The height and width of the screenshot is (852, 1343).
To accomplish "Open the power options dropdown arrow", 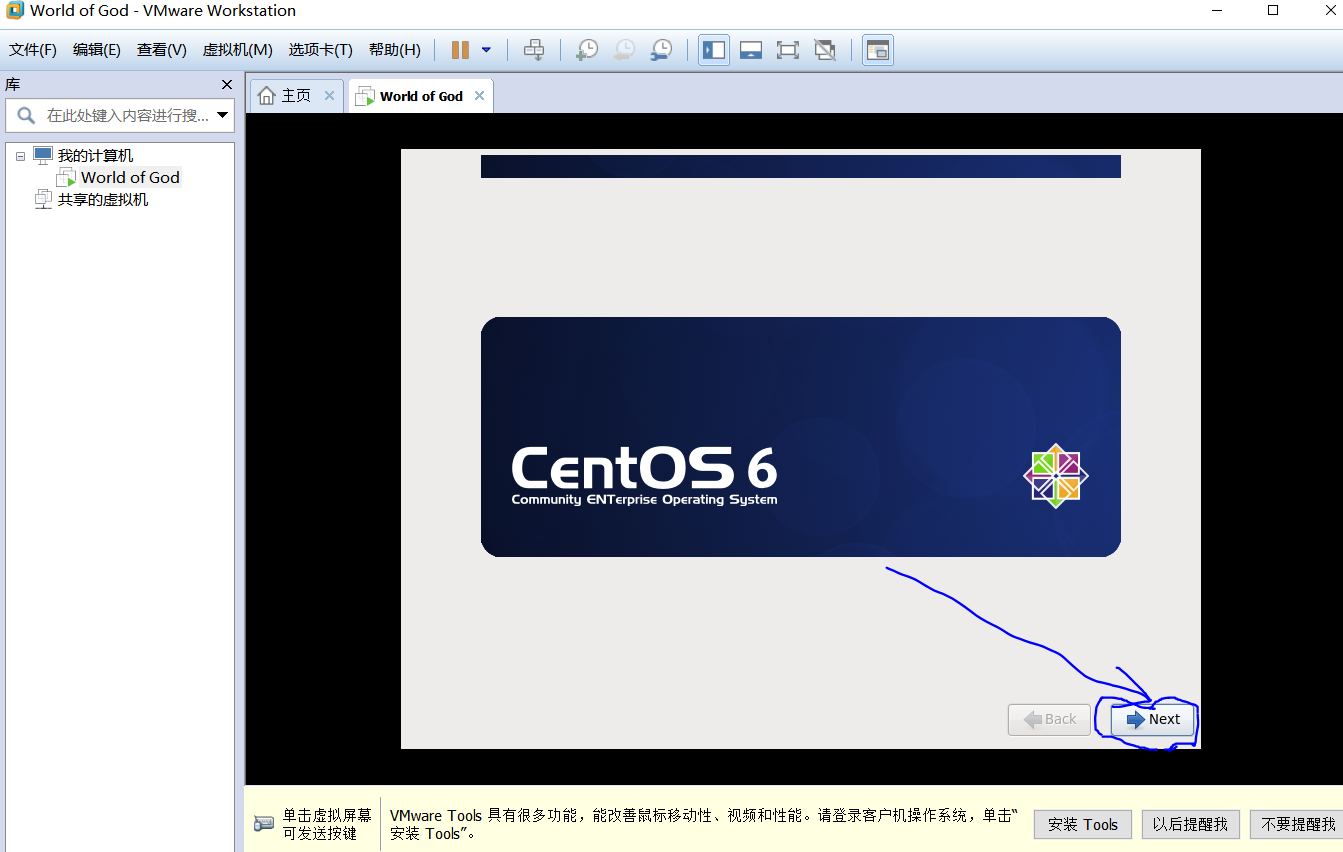I will click(486, 50).
